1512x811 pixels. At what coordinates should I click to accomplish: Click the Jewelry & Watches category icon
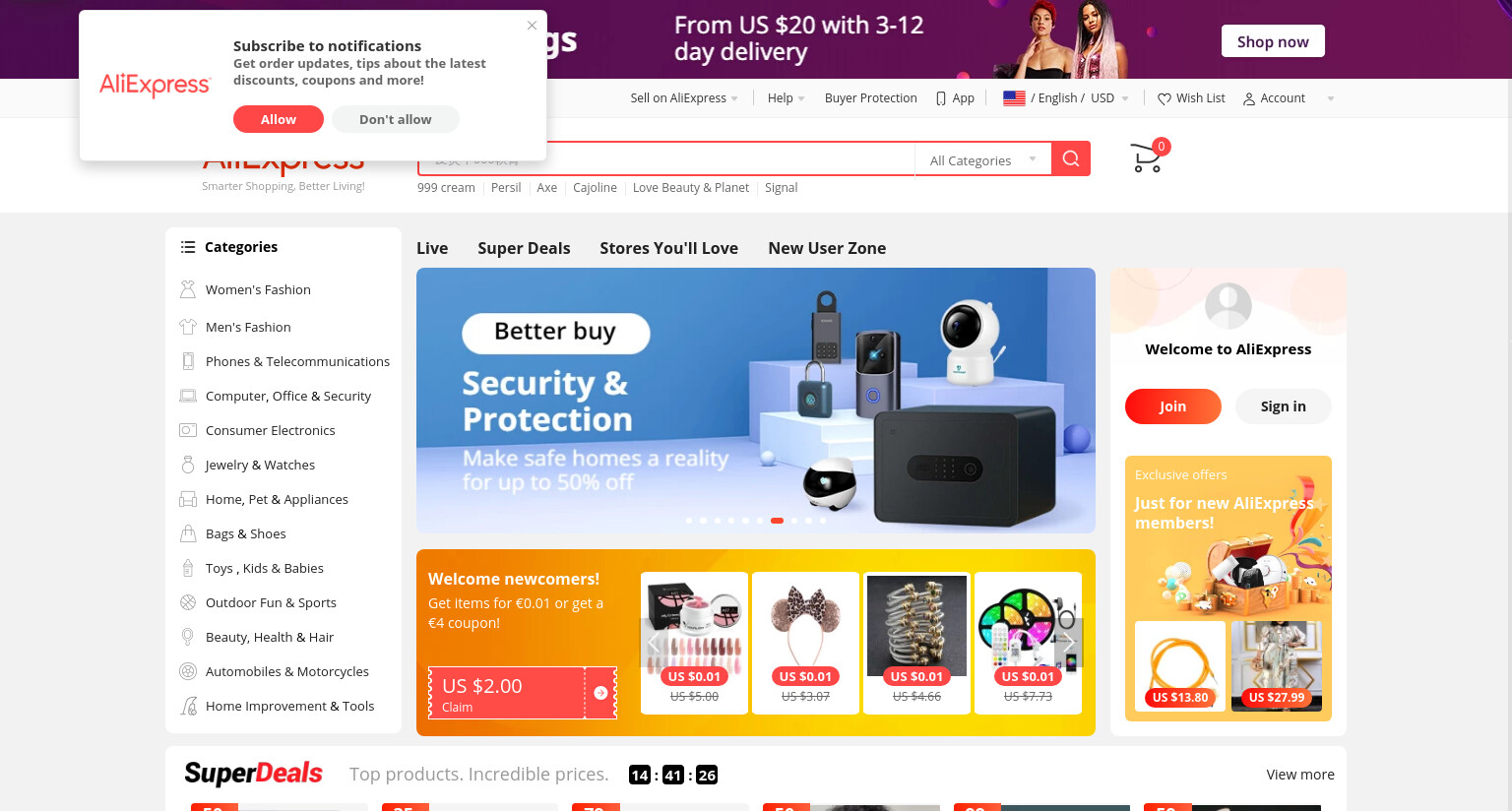click(188, 465)
